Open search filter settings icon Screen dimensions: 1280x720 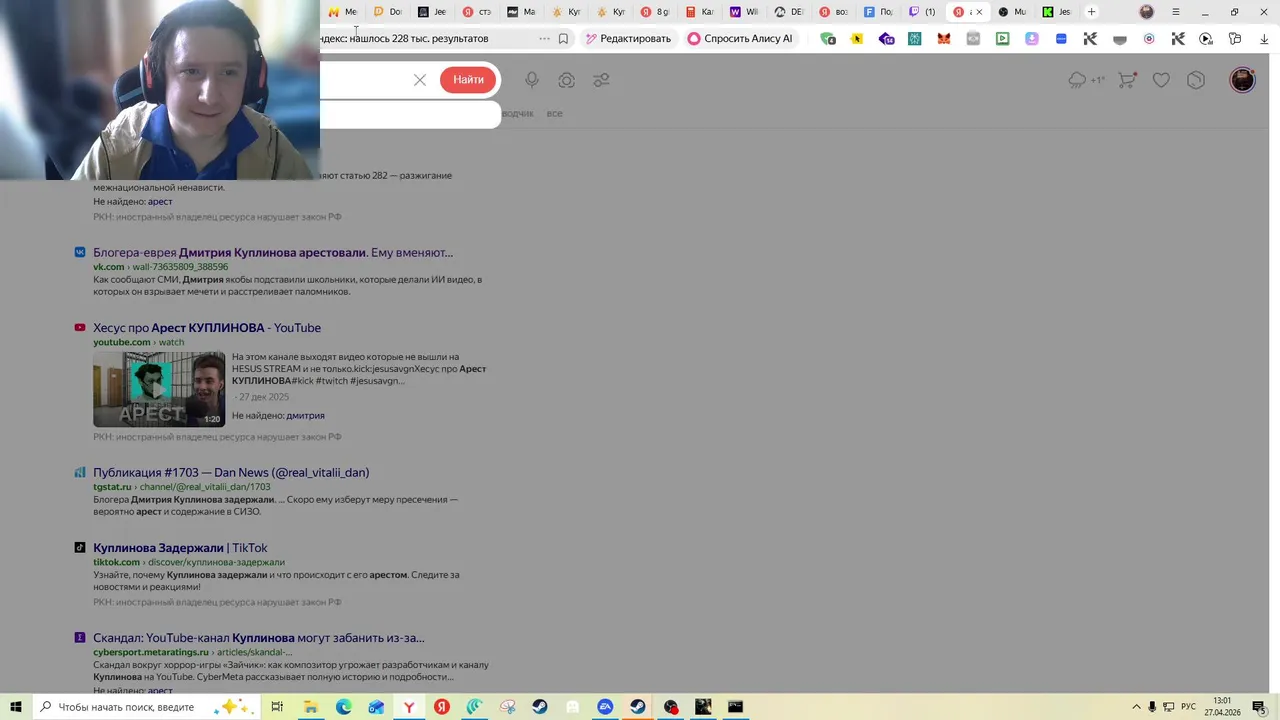coord(601,80)
